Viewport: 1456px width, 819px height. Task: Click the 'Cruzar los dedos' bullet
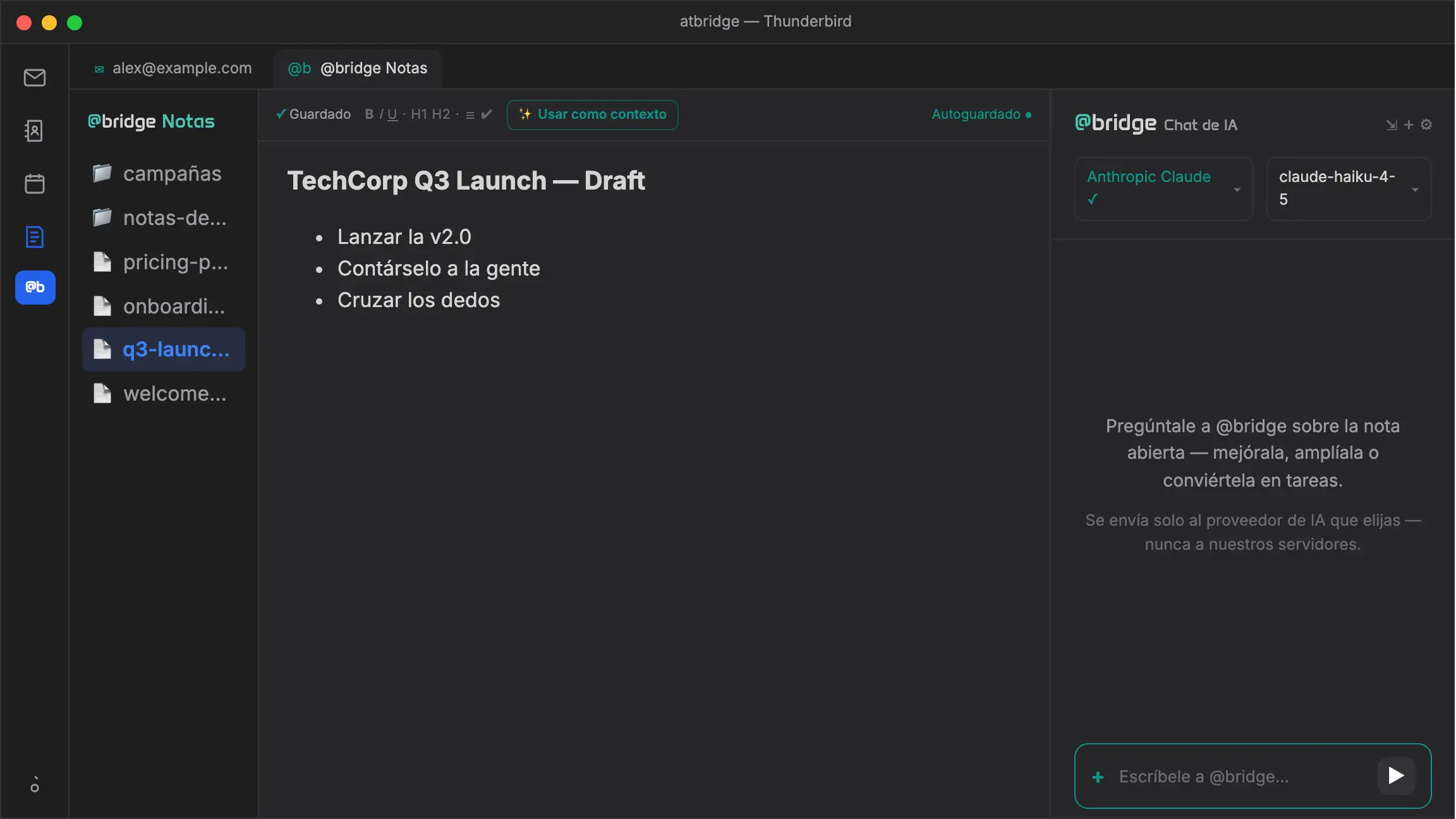click(418, 300)
